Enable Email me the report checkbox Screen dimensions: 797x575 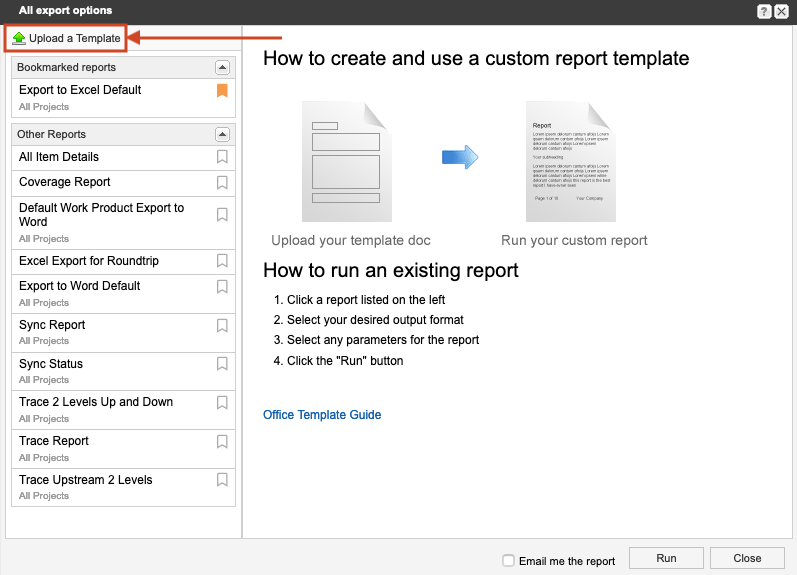click(509, 561)
